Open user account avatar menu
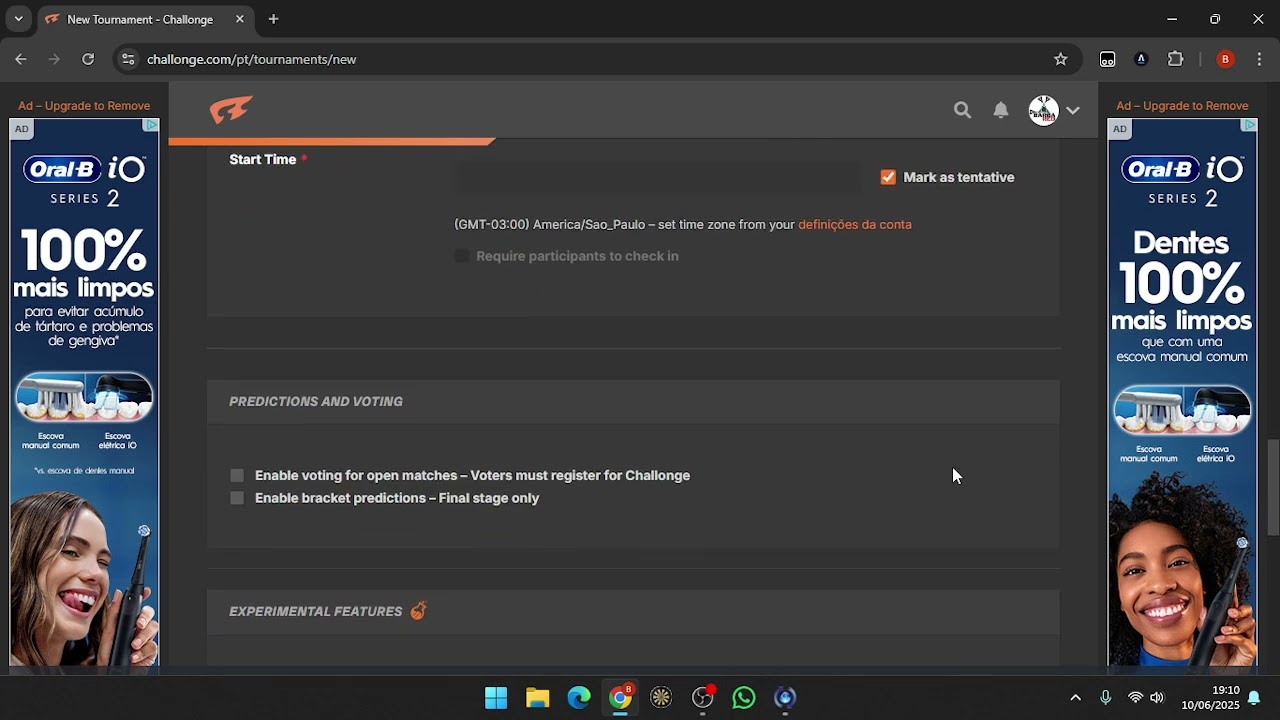Image resolution: width=1280 pixels, height=720 pixels. [x=1043, y=110]
